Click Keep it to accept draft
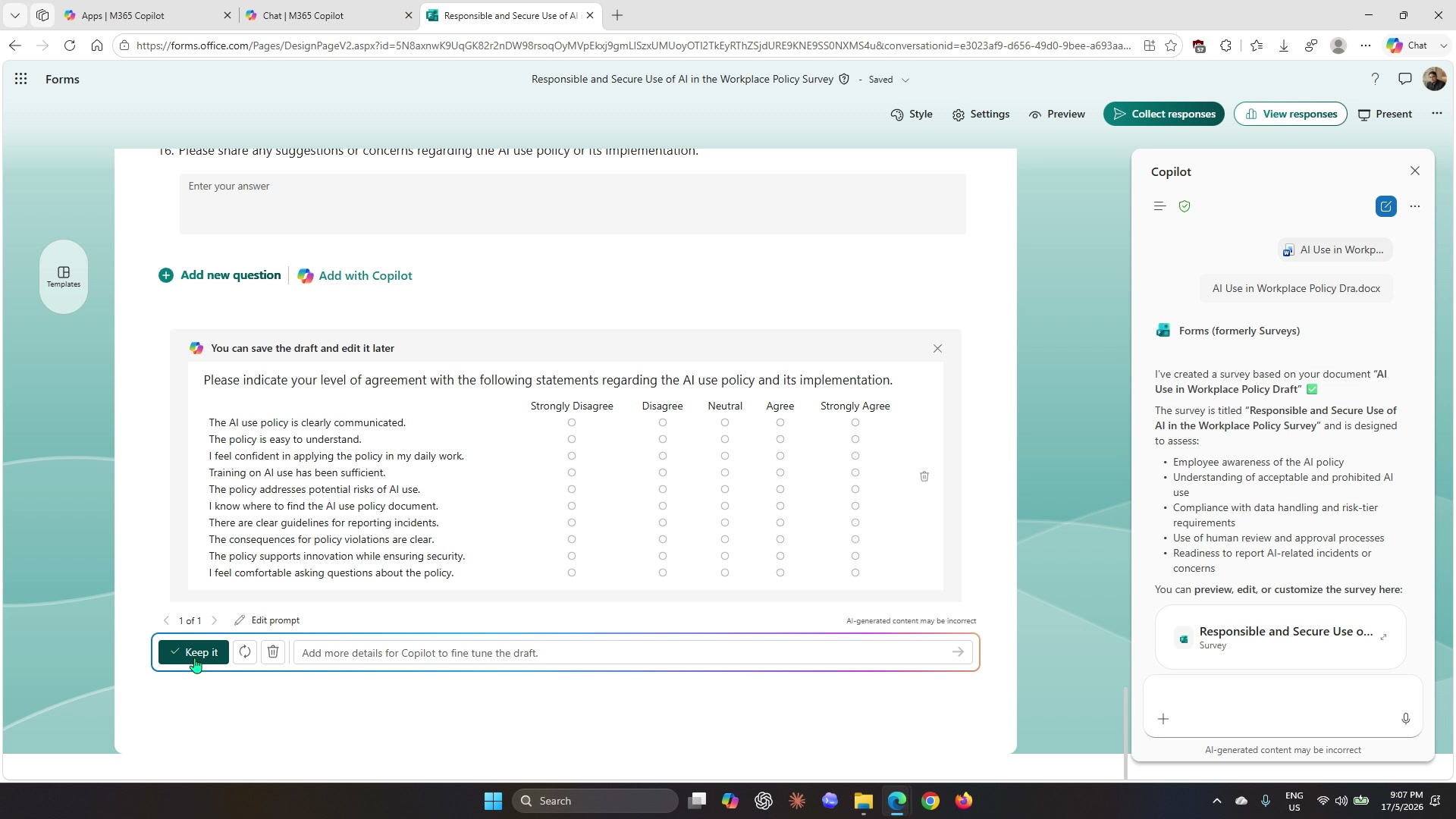The image size is (1456, 819). pos(193,652)
